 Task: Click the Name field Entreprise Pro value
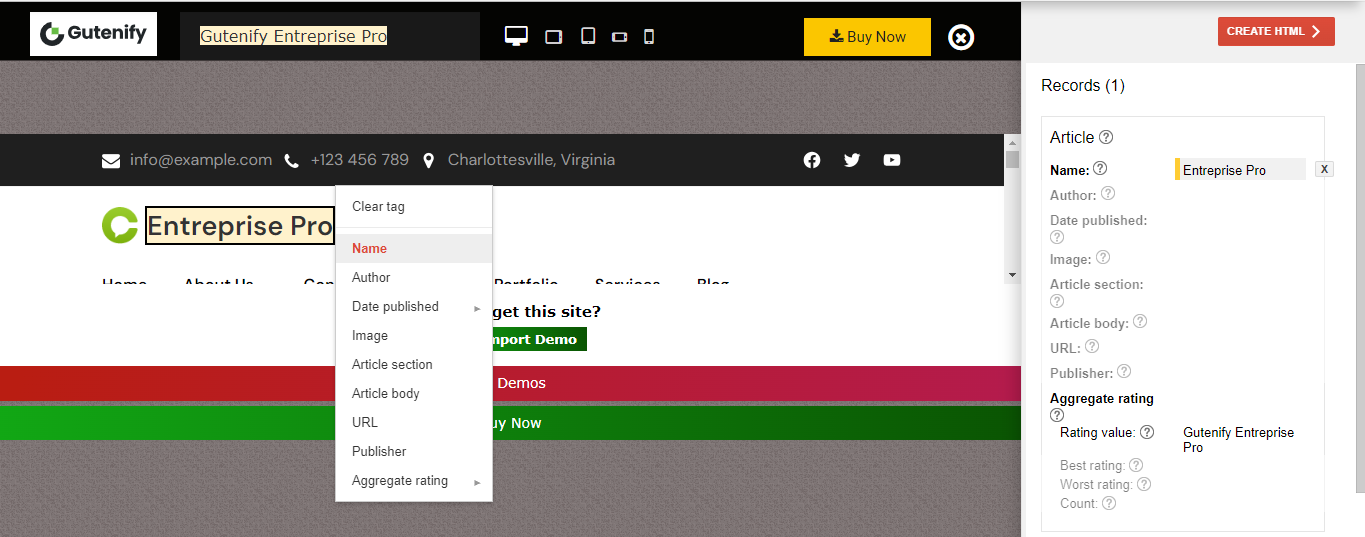point(1241,170)
